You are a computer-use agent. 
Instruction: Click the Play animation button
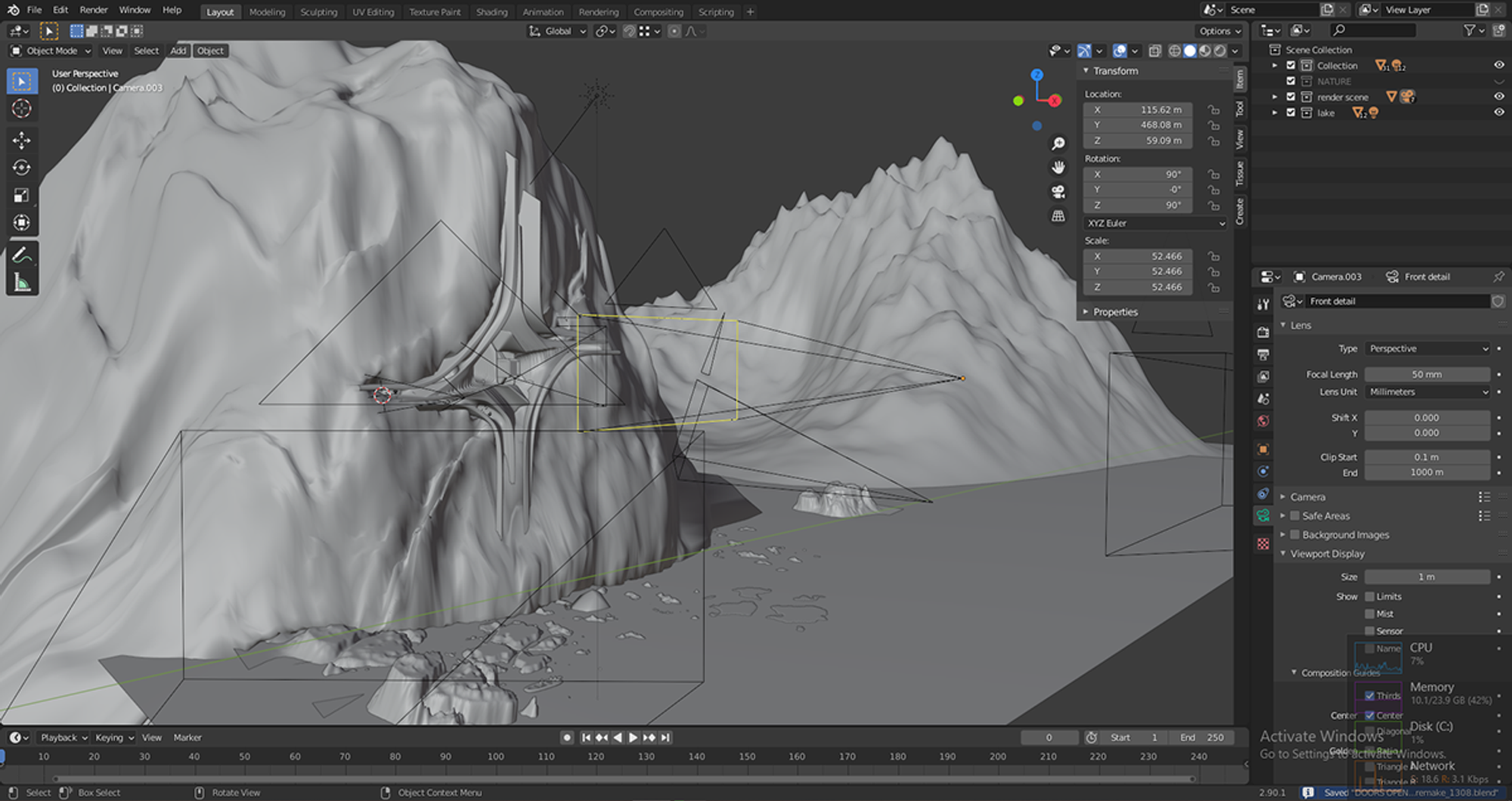(633, 738)
